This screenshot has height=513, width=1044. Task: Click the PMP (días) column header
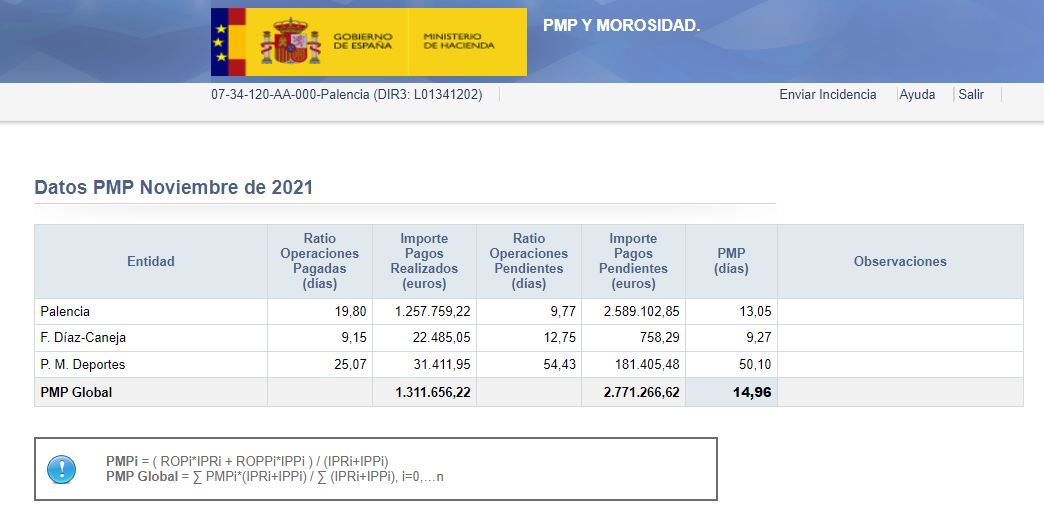coord(731,262)
